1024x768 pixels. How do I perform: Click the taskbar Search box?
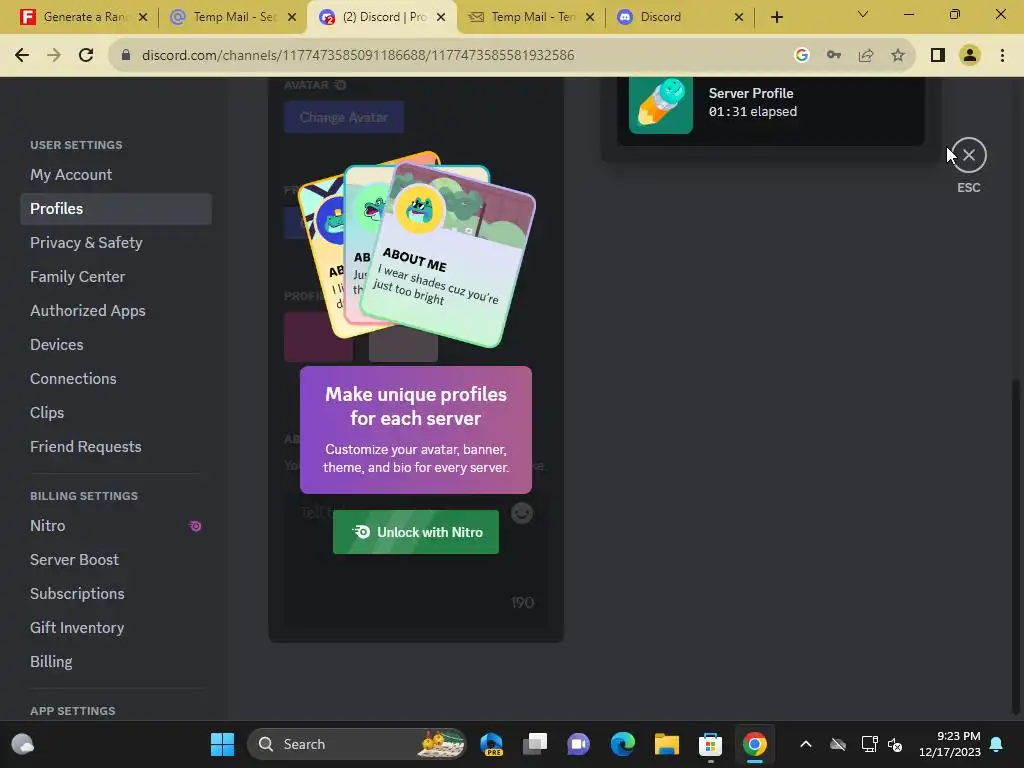tap(357, 744)
